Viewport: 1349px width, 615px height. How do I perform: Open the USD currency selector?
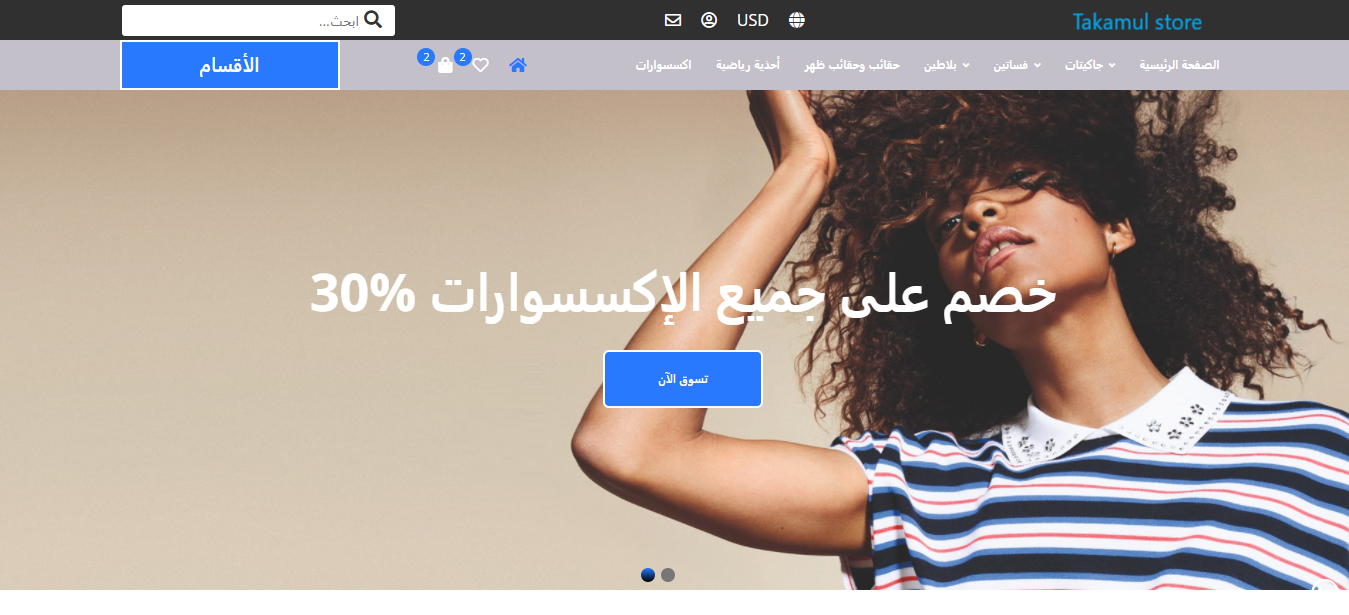click(753, 20)
